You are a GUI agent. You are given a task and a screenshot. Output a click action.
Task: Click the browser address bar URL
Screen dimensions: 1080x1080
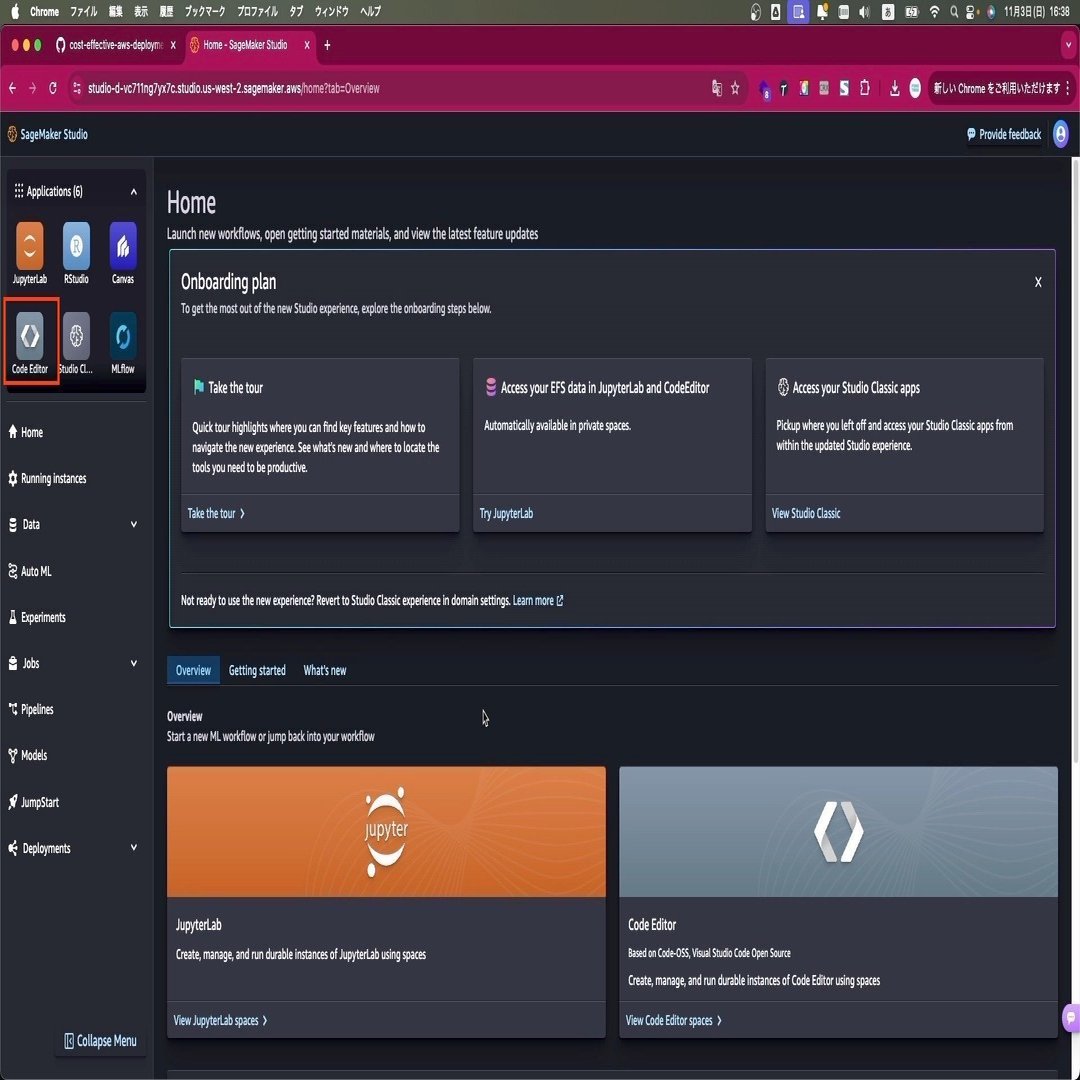pyautogui.click(x=233, y=88)
